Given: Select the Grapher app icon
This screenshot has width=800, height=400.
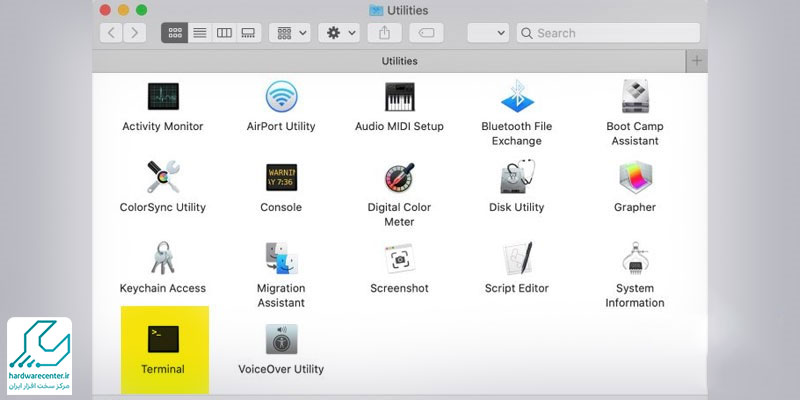Looking at the screenshot, I should (635, 177).
